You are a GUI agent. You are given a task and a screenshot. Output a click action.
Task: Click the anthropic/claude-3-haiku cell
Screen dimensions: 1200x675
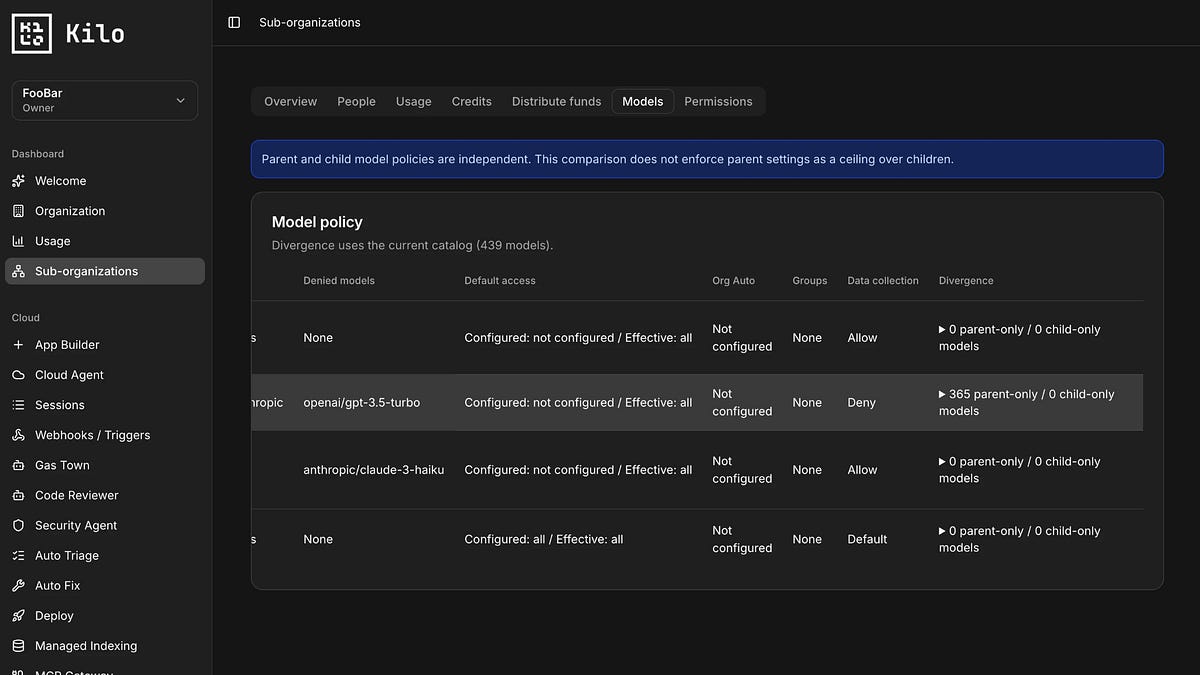coord(374,470)
